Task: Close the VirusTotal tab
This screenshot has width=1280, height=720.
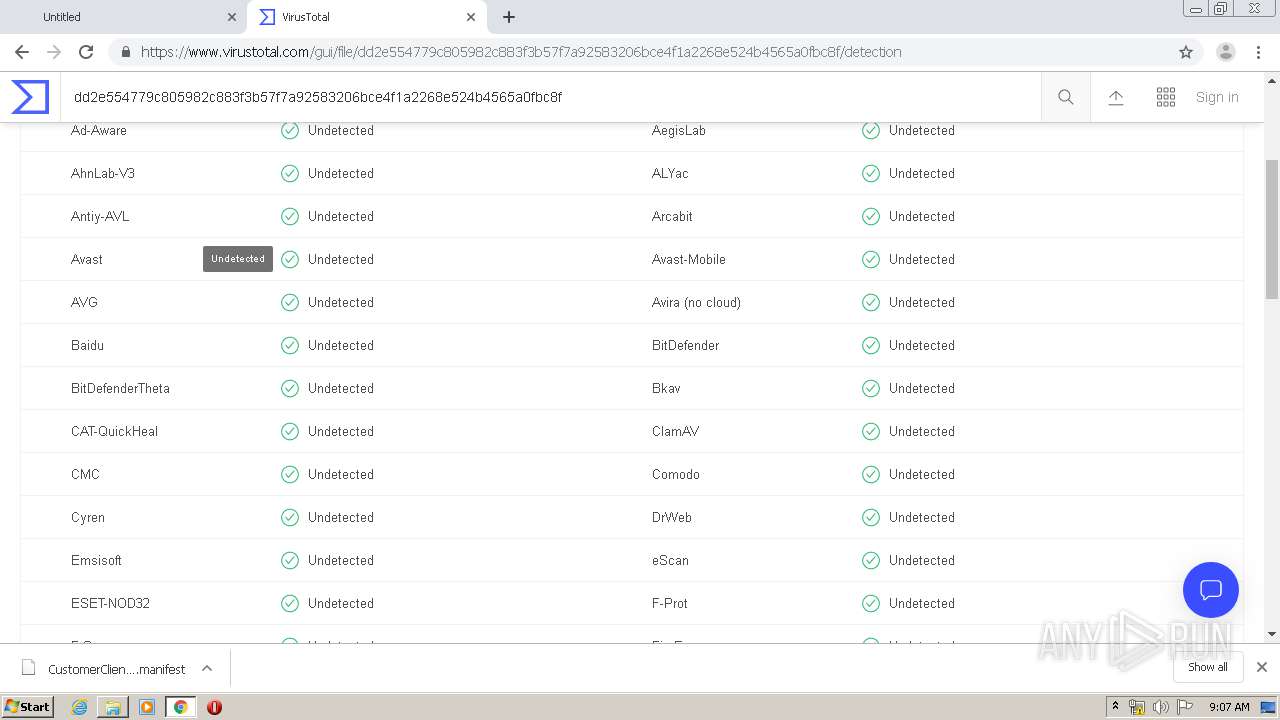Action: (x=471, y=17)
